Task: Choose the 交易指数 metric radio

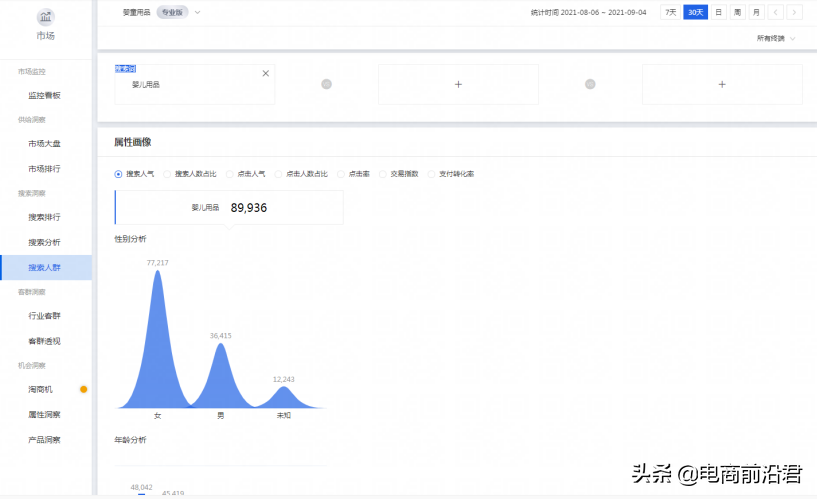Action: pyautogui.click(x=383, y=174)
